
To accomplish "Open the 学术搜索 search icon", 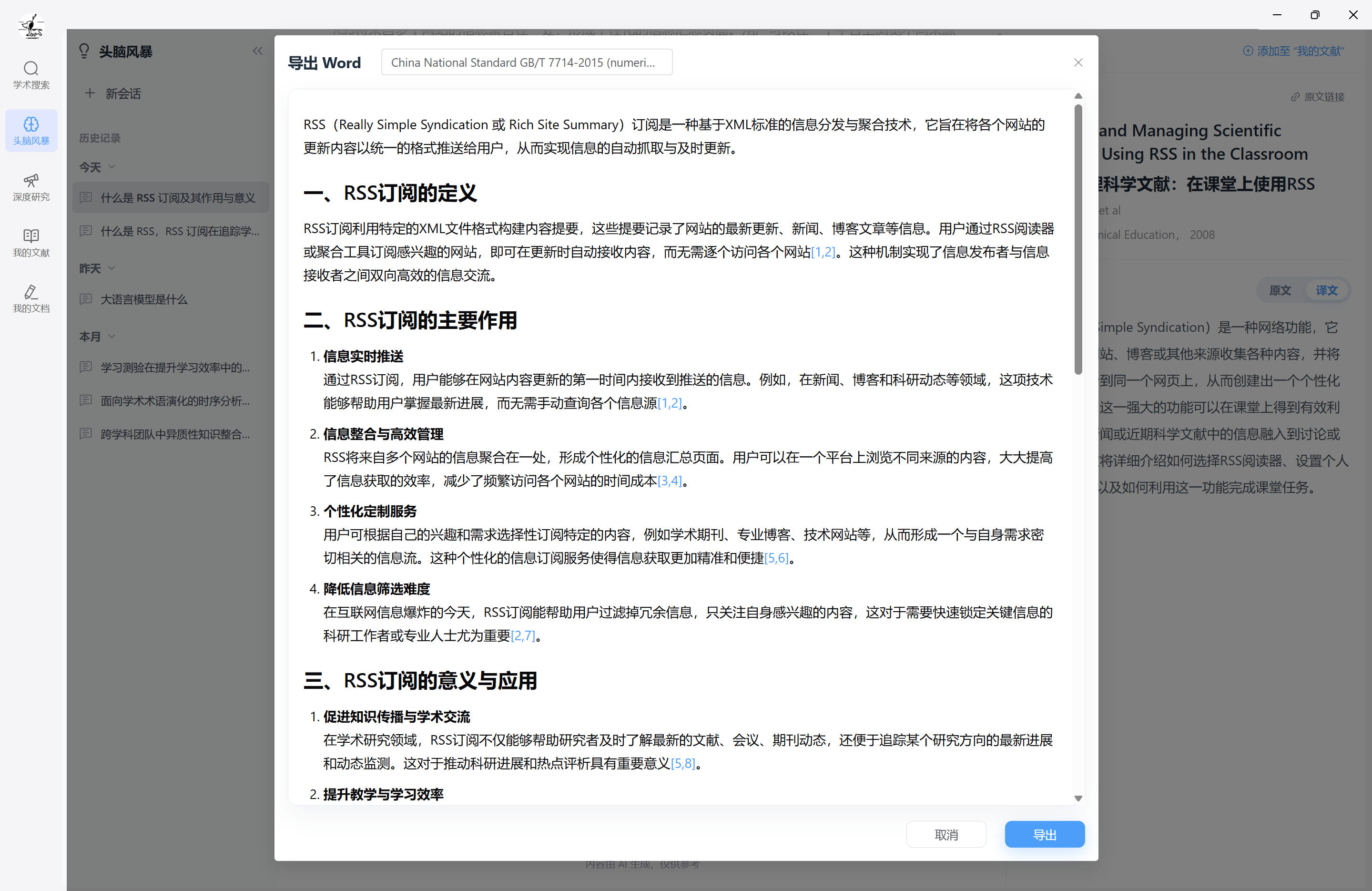I will coord(31,69).
